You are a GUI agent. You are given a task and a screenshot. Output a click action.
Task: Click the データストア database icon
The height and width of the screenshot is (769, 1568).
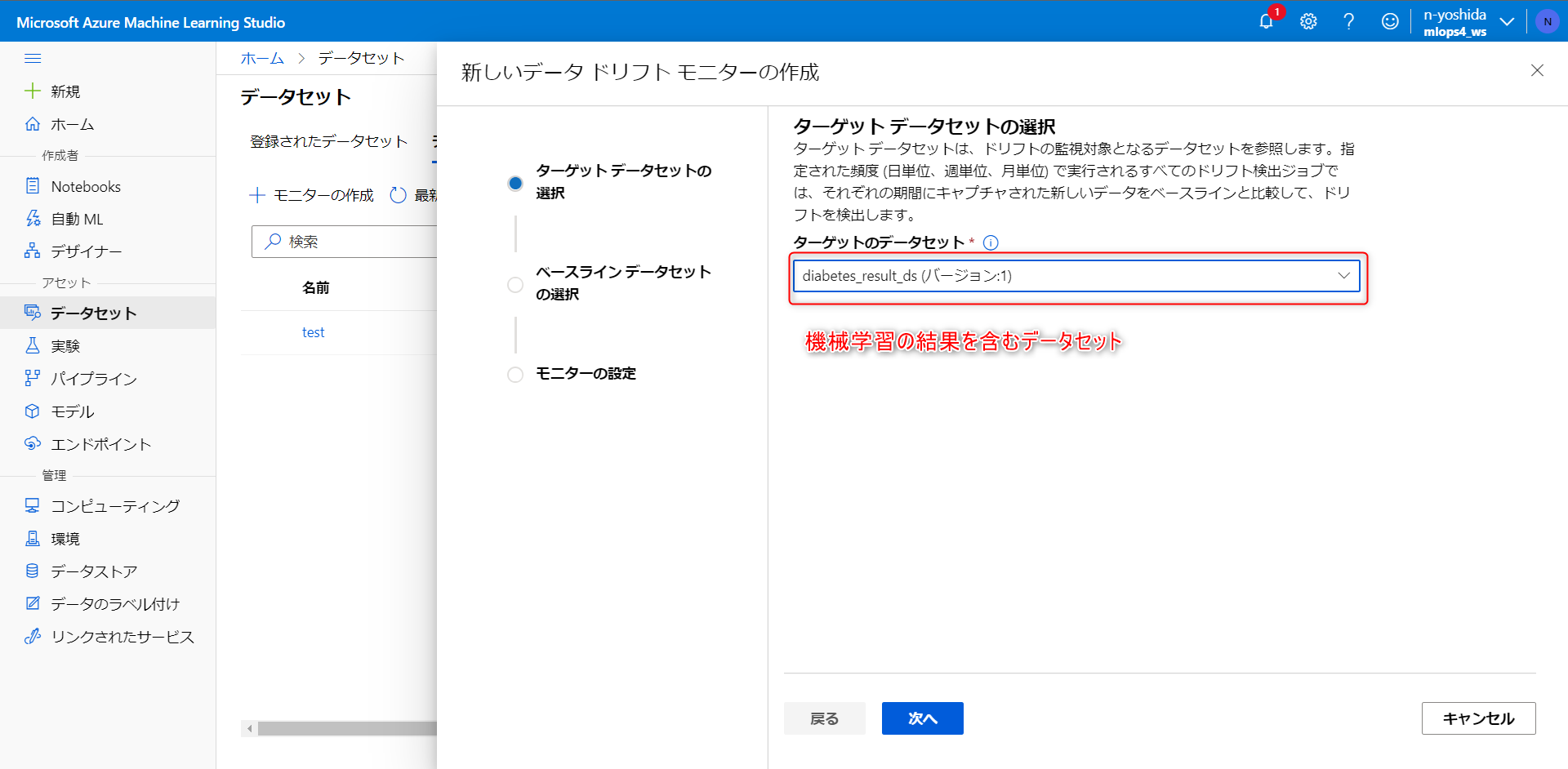[33, 571]
